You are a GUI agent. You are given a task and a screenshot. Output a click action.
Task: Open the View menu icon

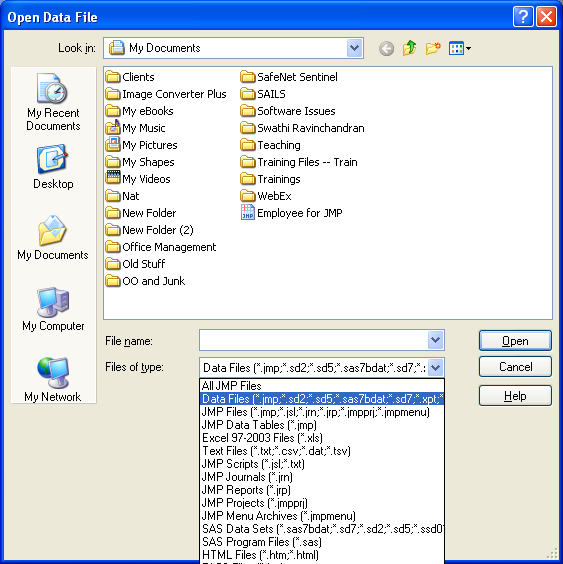(x=460, y=48)
